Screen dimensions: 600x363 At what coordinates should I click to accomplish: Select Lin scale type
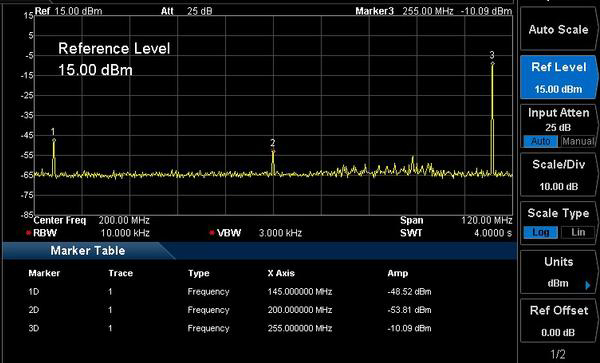(x=578, y=232)
